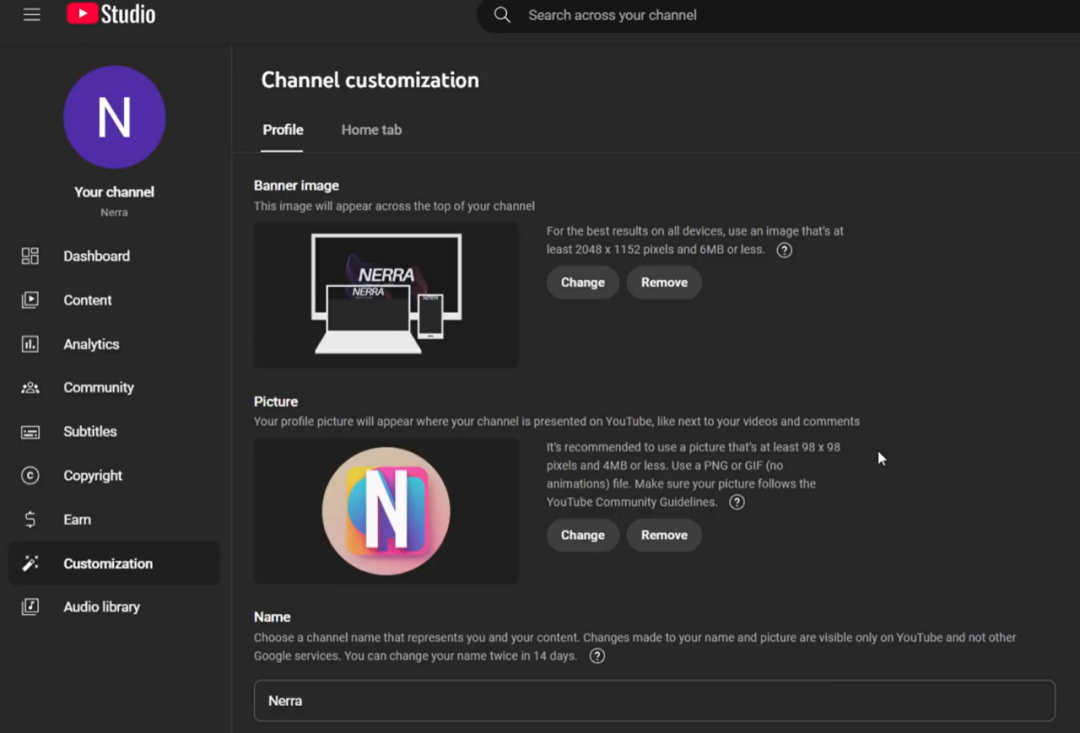Click the Dashboard grid icon
Viewport: 1080px width, 733px height.
(30, 256)
